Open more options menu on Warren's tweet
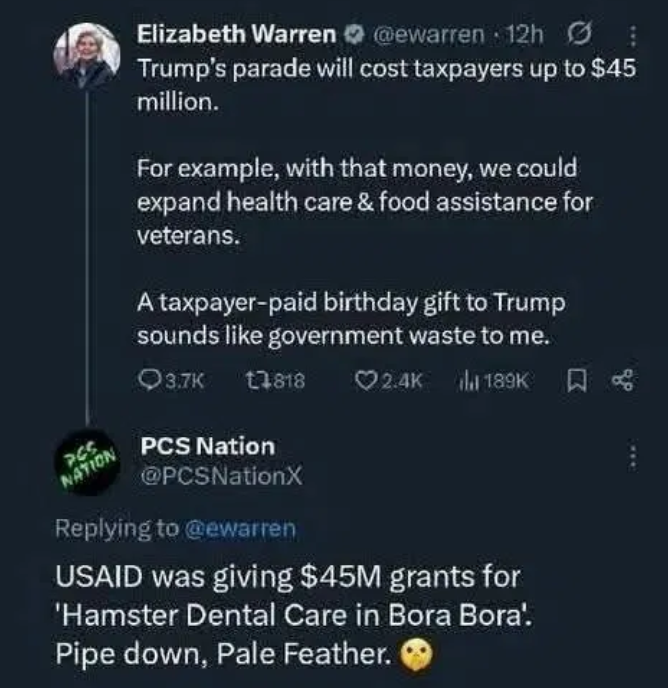The height and width of the screenshot is (688, 668). 632,36
